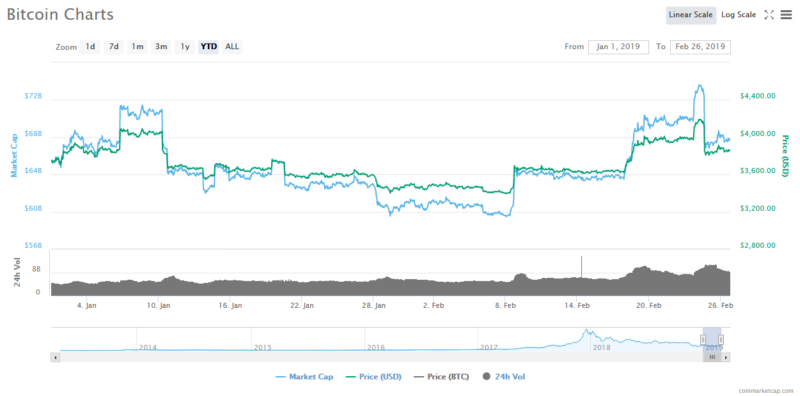The image size is (800, 396).
Task: Click the From date field Jan 1, 2019
Action: click(618, 47)
